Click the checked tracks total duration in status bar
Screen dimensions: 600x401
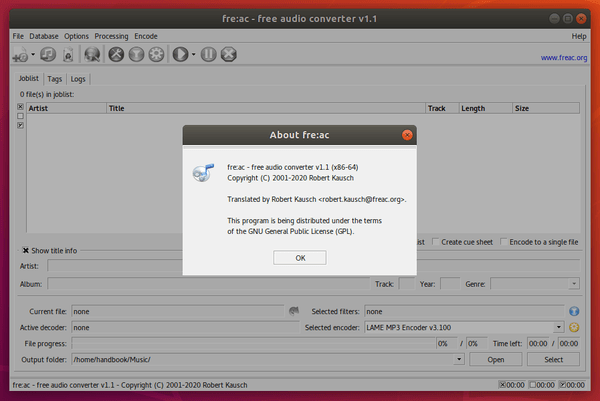pyautogui.click(x=572, y=385)
